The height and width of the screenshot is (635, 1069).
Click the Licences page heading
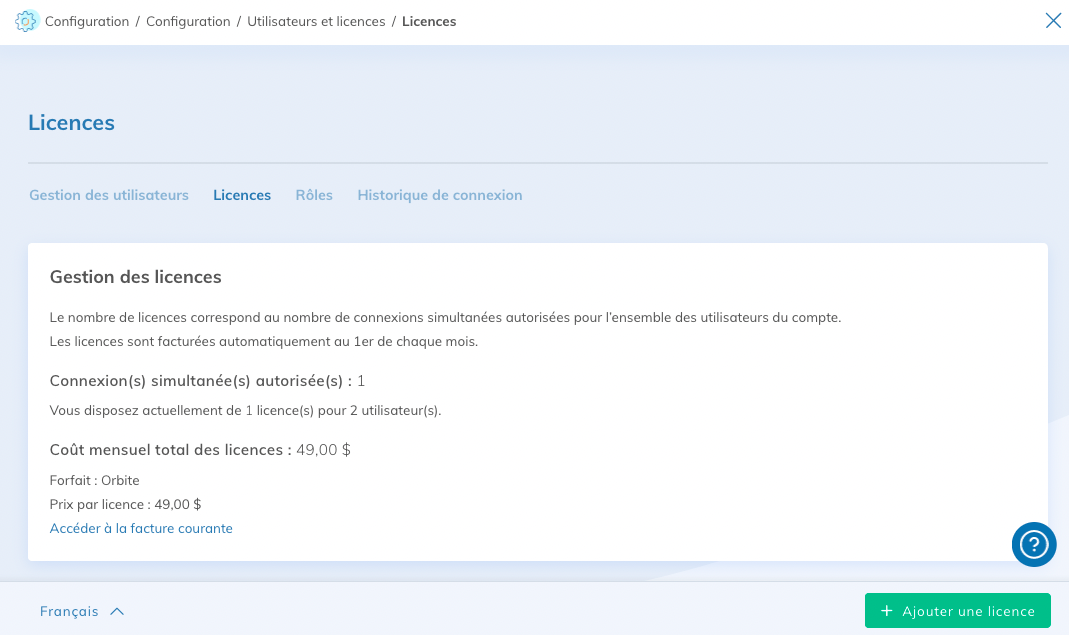pos(72,123)
